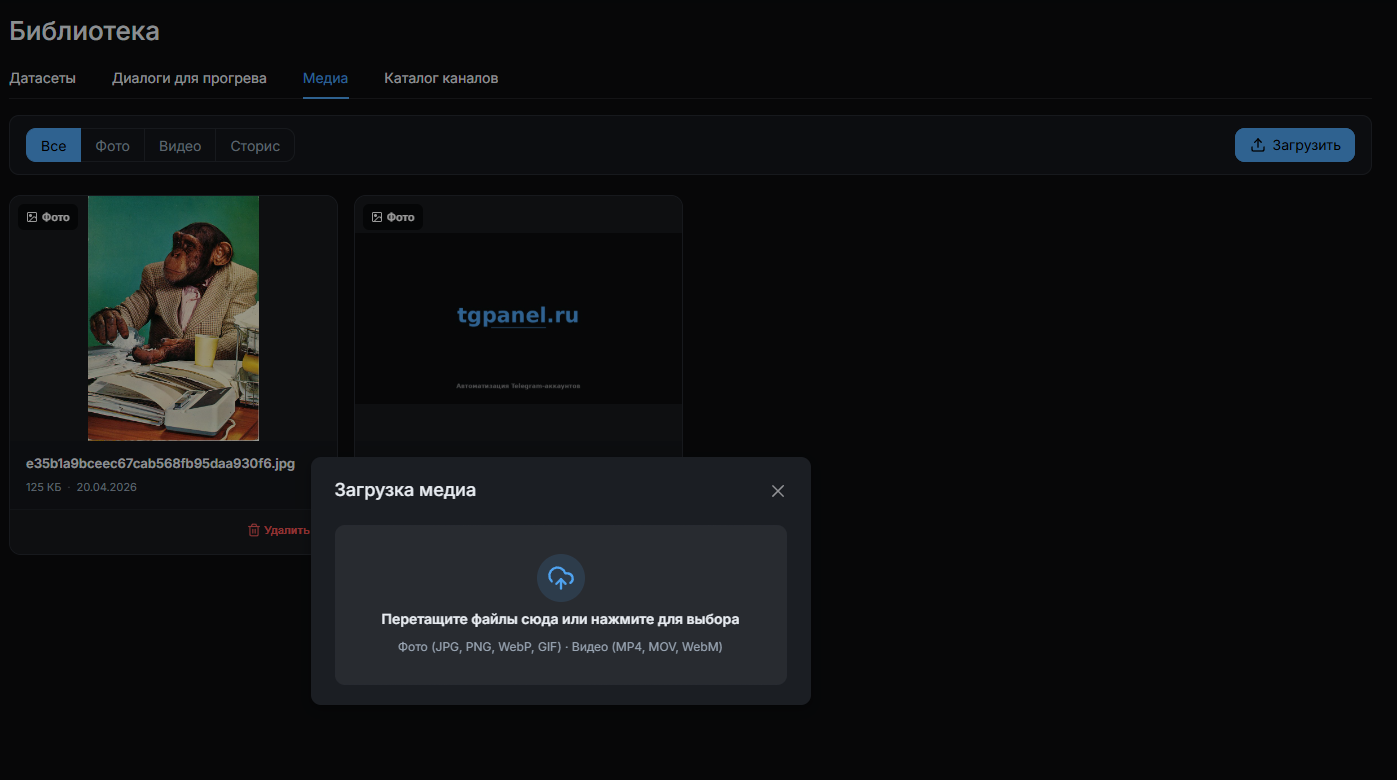
Task: Click the Фото badge on tgpanel card
Action: point(393,217)
